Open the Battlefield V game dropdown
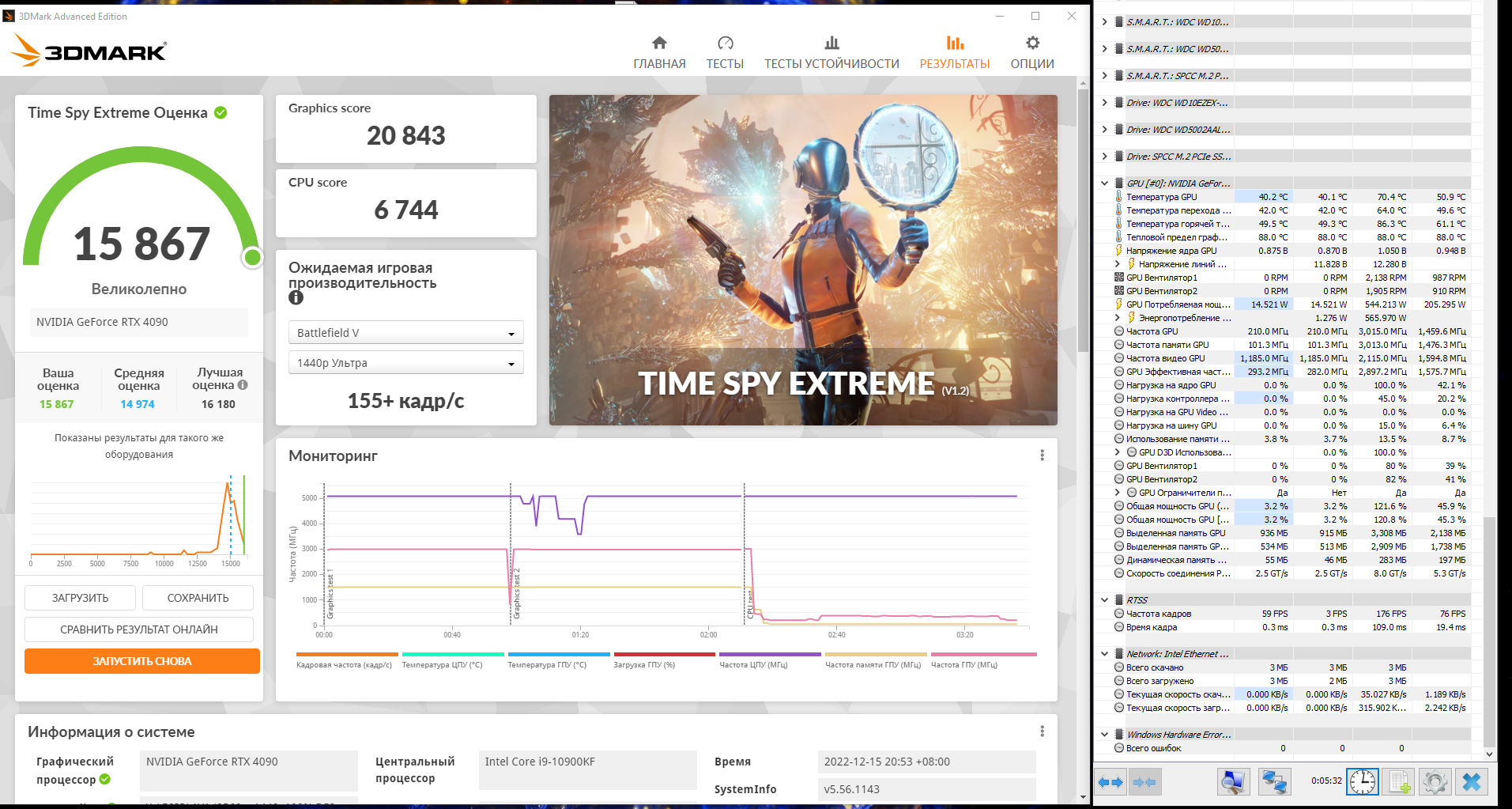This screenshot has height=809, width=1512. coord(405,333)
